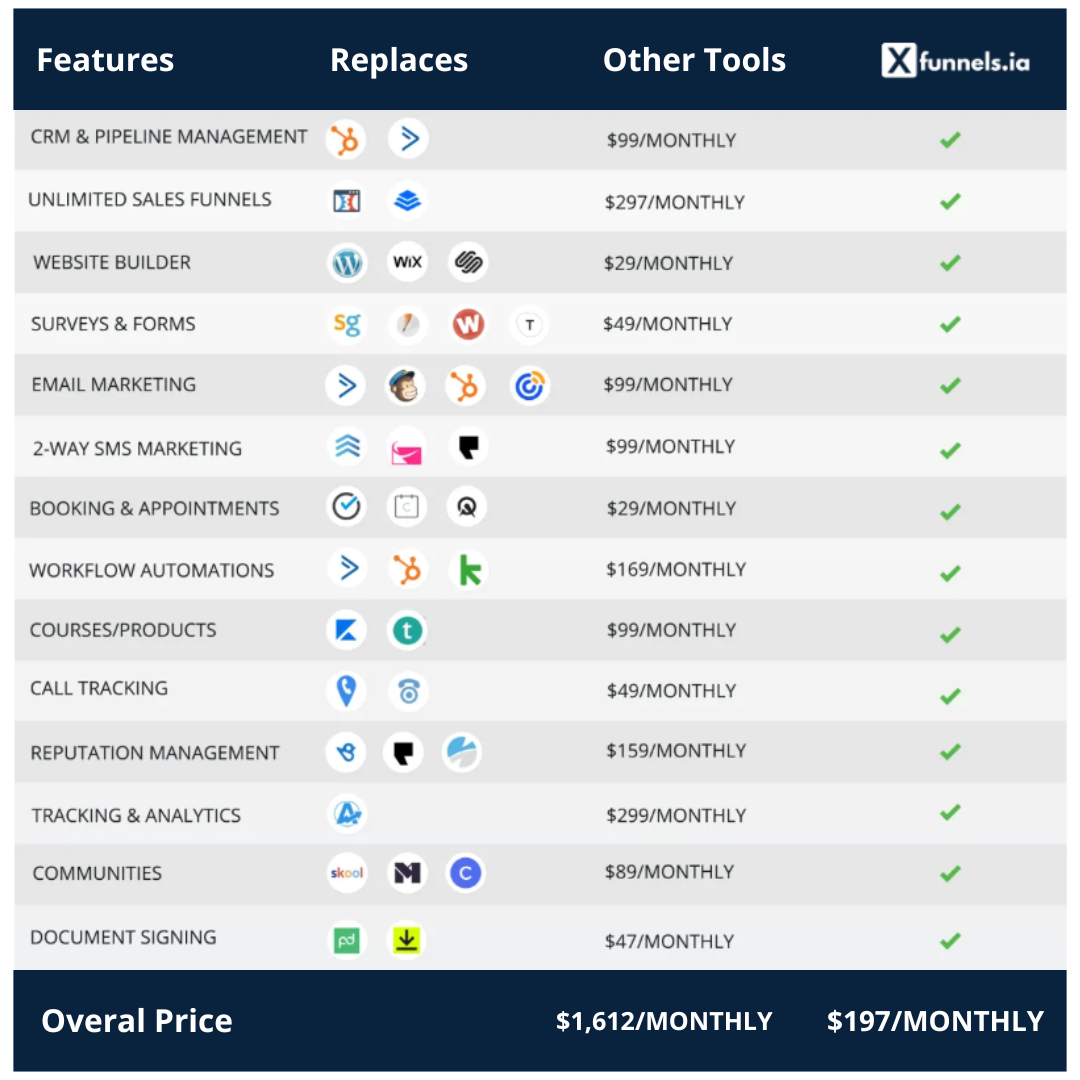
Task: Select the Other Tools column header
Action: [694, 60]
